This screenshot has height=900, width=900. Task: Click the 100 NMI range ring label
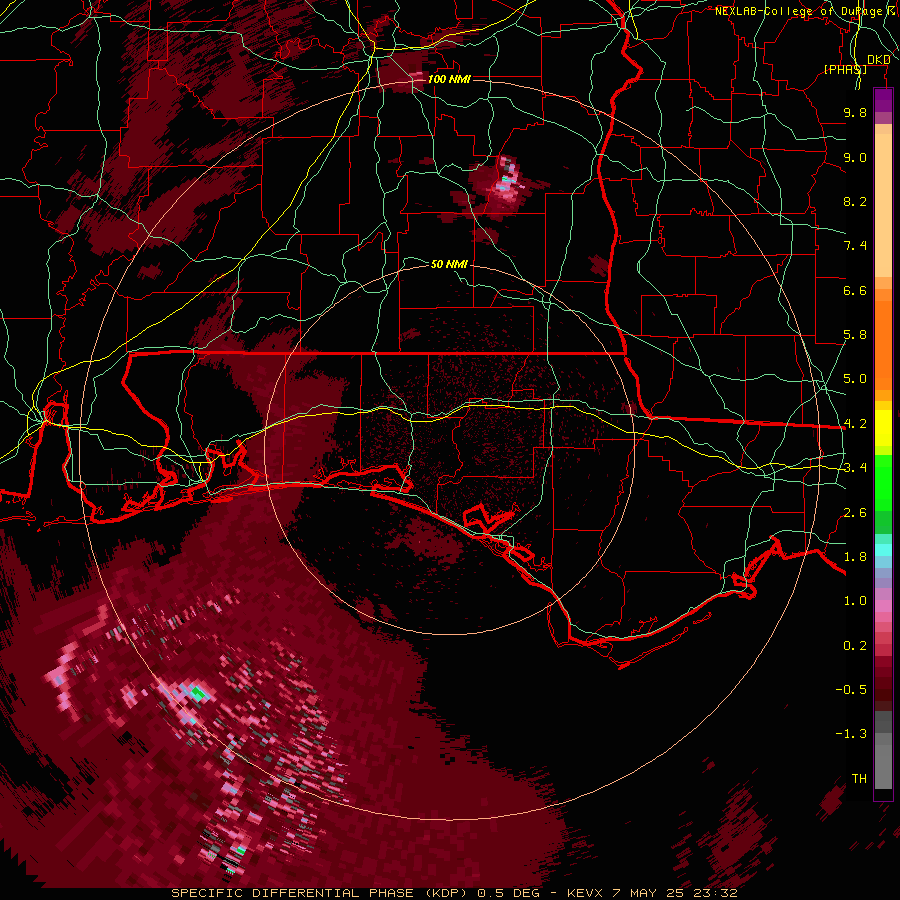pos(449,79)
